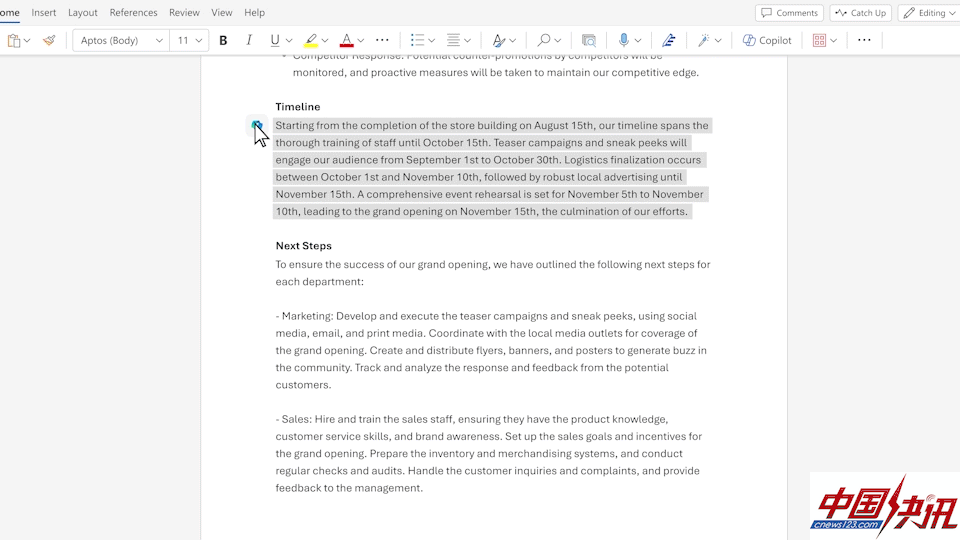
Task: Open the References tab
Action: coord(133,12)
